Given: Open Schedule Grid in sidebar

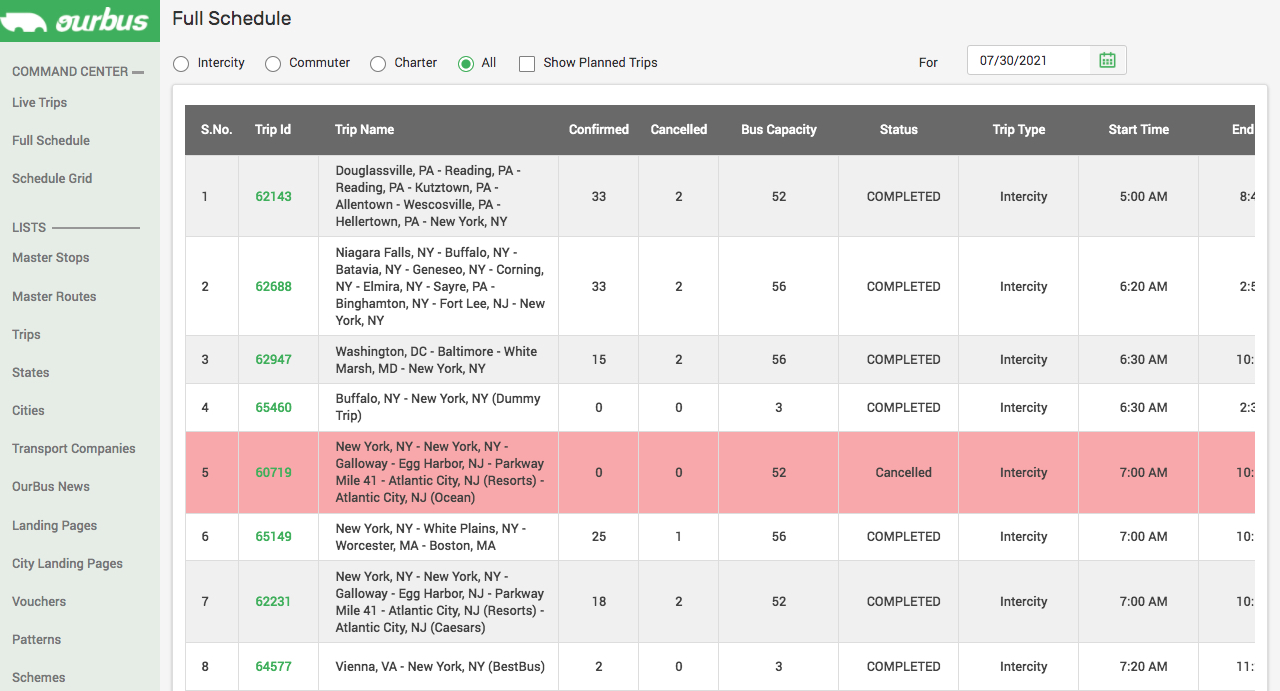Looking at the screenshot, I should [x=52, y=178].
